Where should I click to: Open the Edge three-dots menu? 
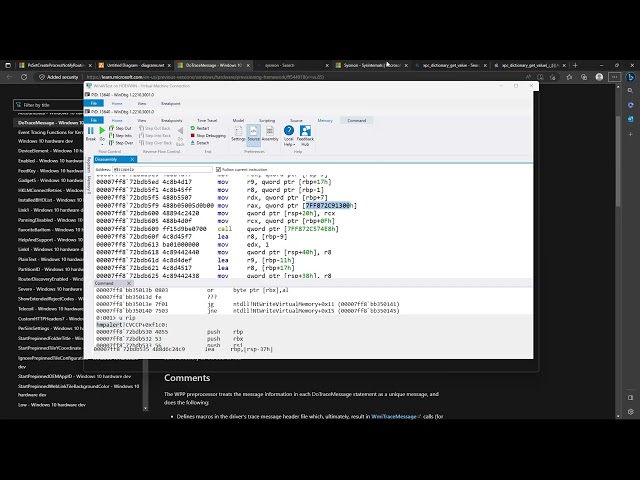614,77
